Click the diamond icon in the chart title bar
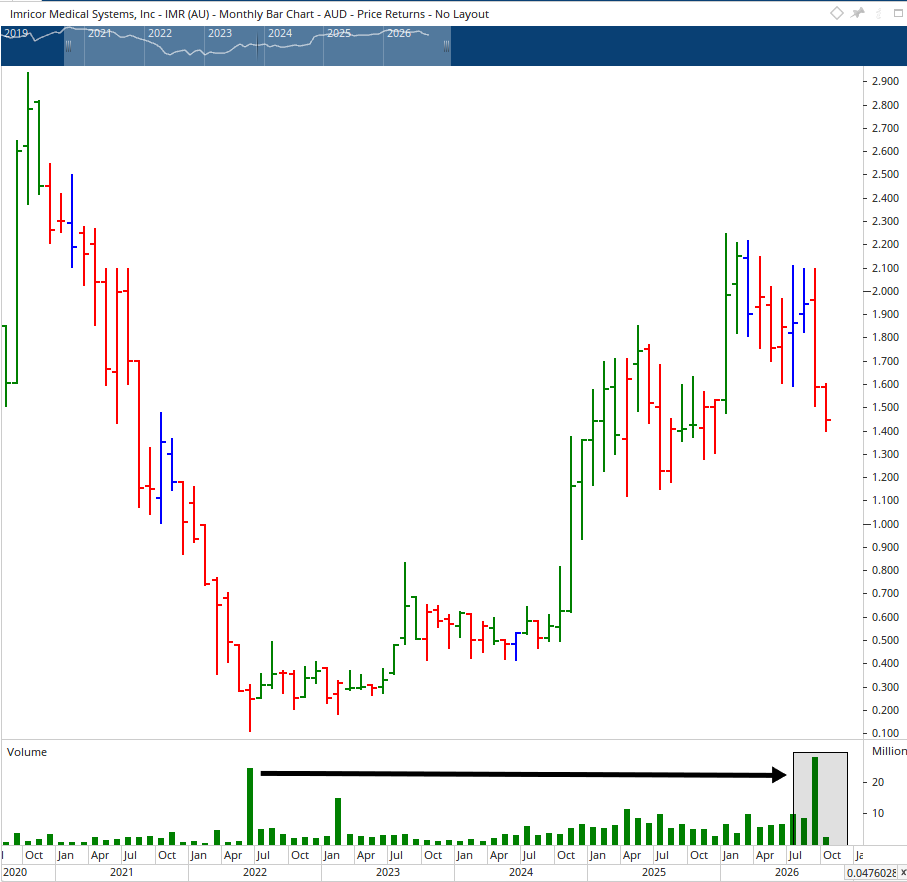 pyautogui.click(x=836, y=13)
